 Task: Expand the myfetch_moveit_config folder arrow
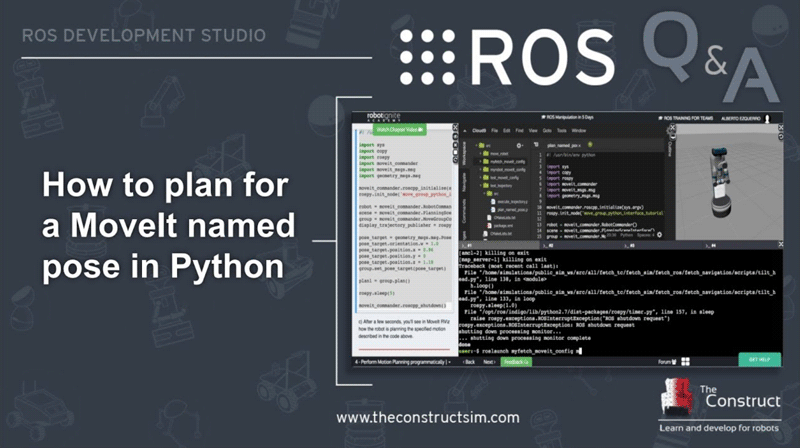click(480, 161)
